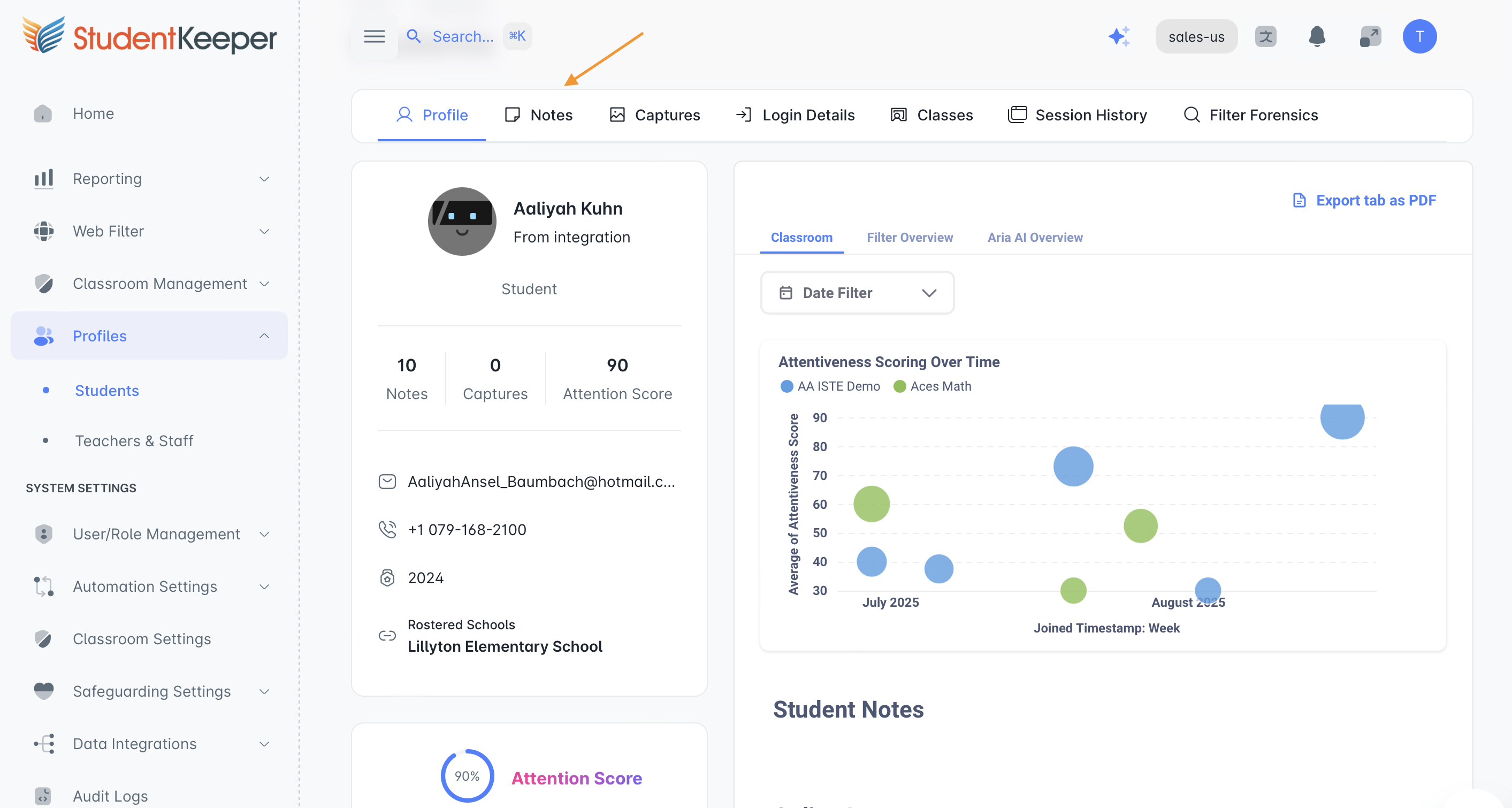Open the Session History tab

pyautogui.click(x=1077, y=115)
